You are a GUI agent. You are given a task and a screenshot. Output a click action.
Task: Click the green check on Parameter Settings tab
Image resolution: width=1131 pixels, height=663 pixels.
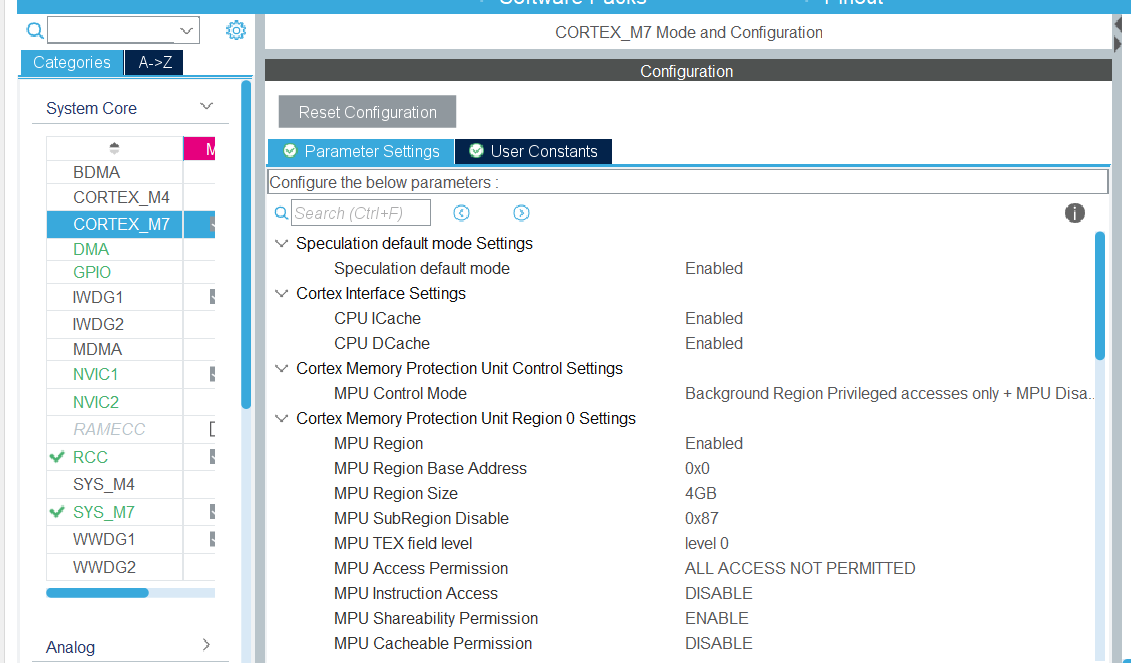coord(290,151)
